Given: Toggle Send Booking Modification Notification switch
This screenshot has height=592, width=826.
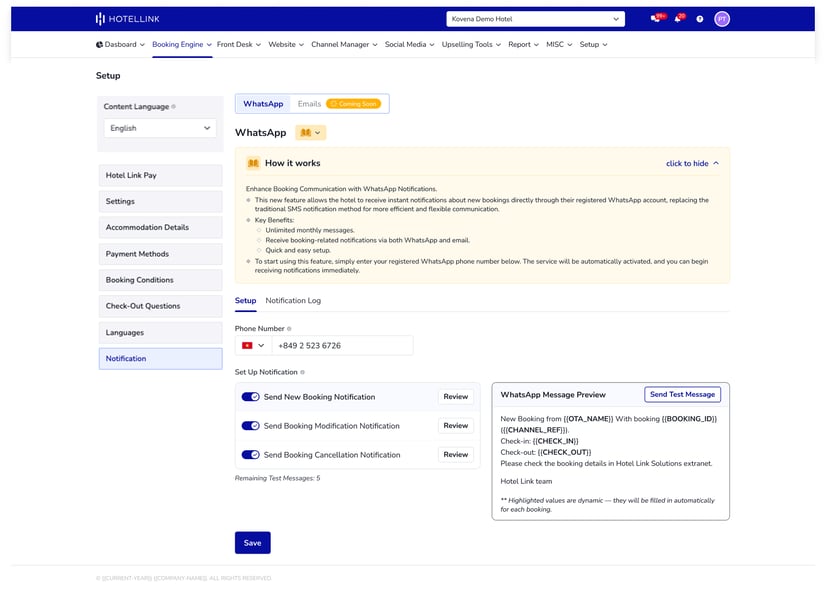Looking at the screenshot, I should click(x=250, y=426).
